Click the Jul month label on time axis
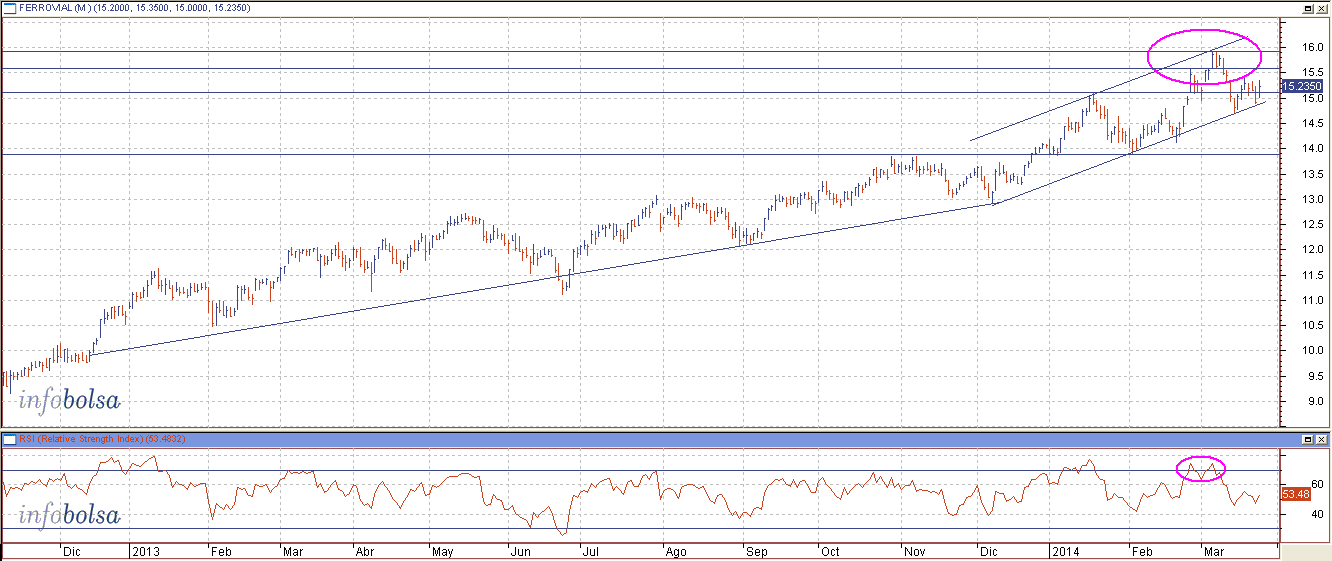1332x561 pixels. pyautogui.click(x=589, y=551)
